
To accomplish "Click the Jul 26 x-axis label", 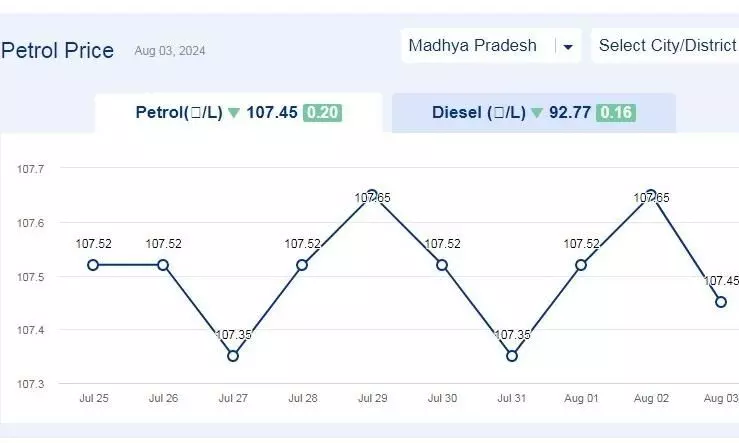I will pyautogui.click(x=164, y=398).
